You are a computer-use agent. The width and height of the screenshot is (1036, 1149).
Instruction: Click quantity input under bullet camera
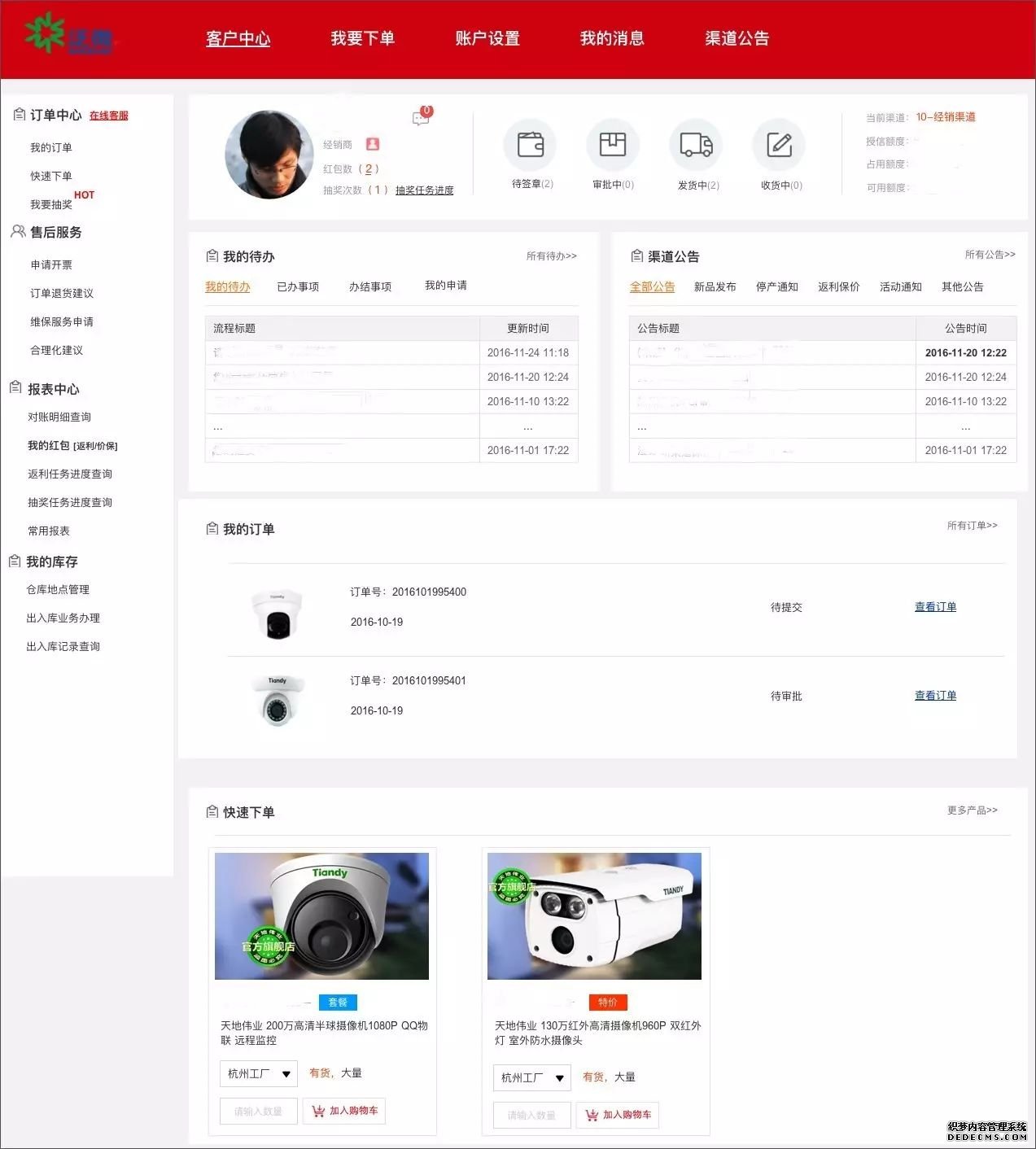531,1115
